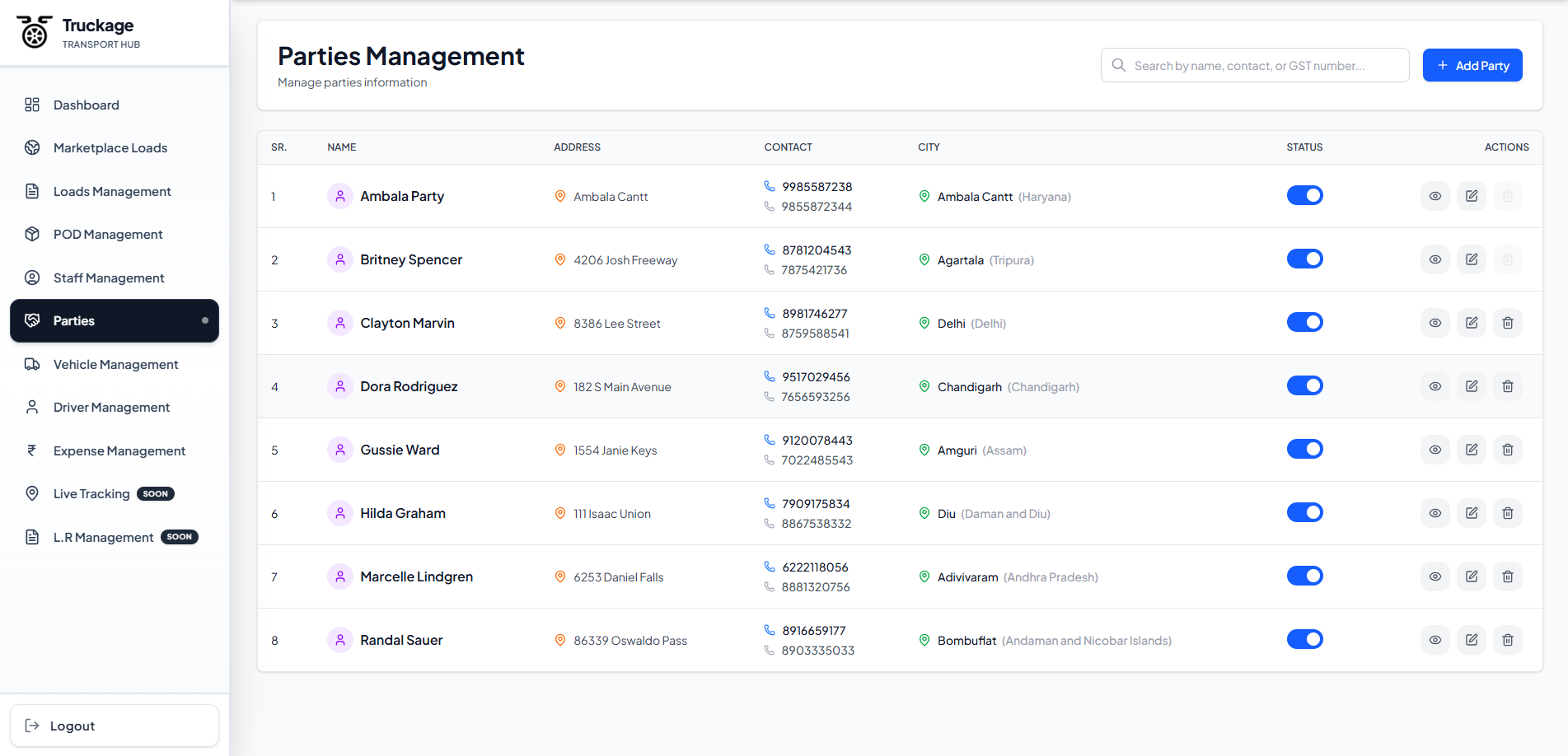1568x756 pixels.
Task: Open Expense Management
Action: point(115,450)
